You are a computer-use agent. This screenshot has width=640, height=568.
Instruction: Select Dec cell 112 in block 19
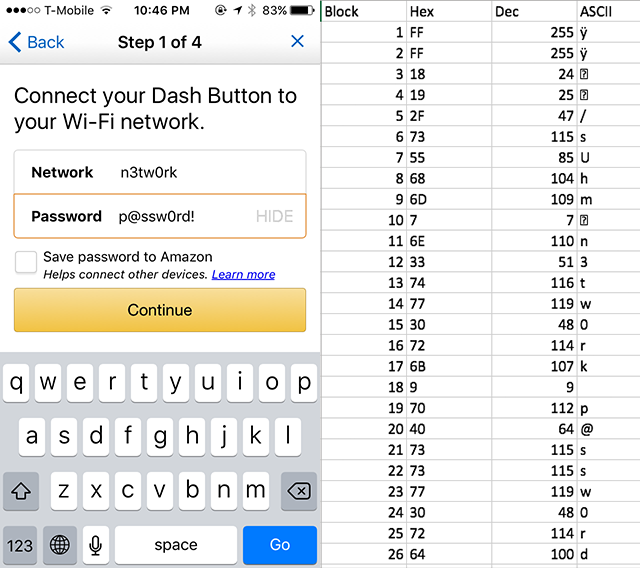pos(534,408)
